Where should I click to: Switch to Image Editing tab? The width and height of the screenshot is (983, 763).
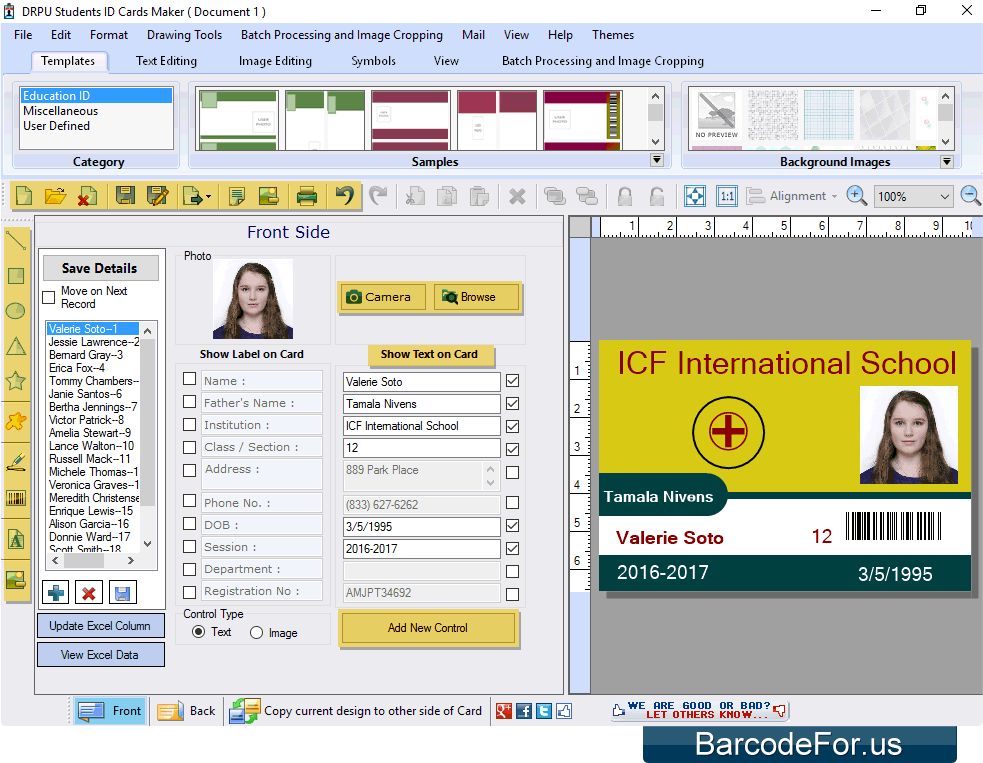pyautogui.click(x=275, y=61)
